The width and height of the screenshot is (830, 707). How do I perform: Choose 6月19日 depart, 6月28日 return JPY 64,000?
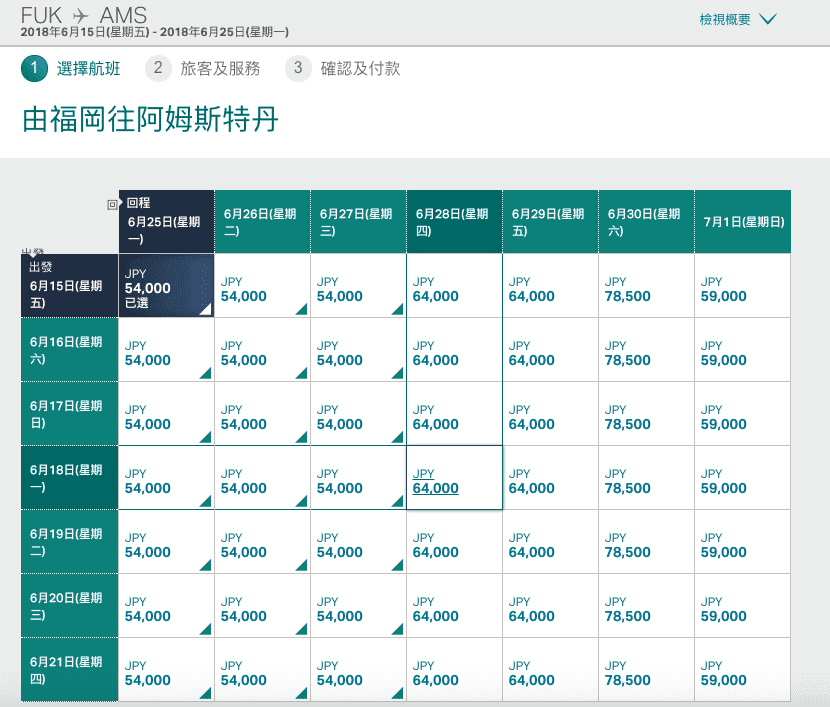tap(454, 542)
